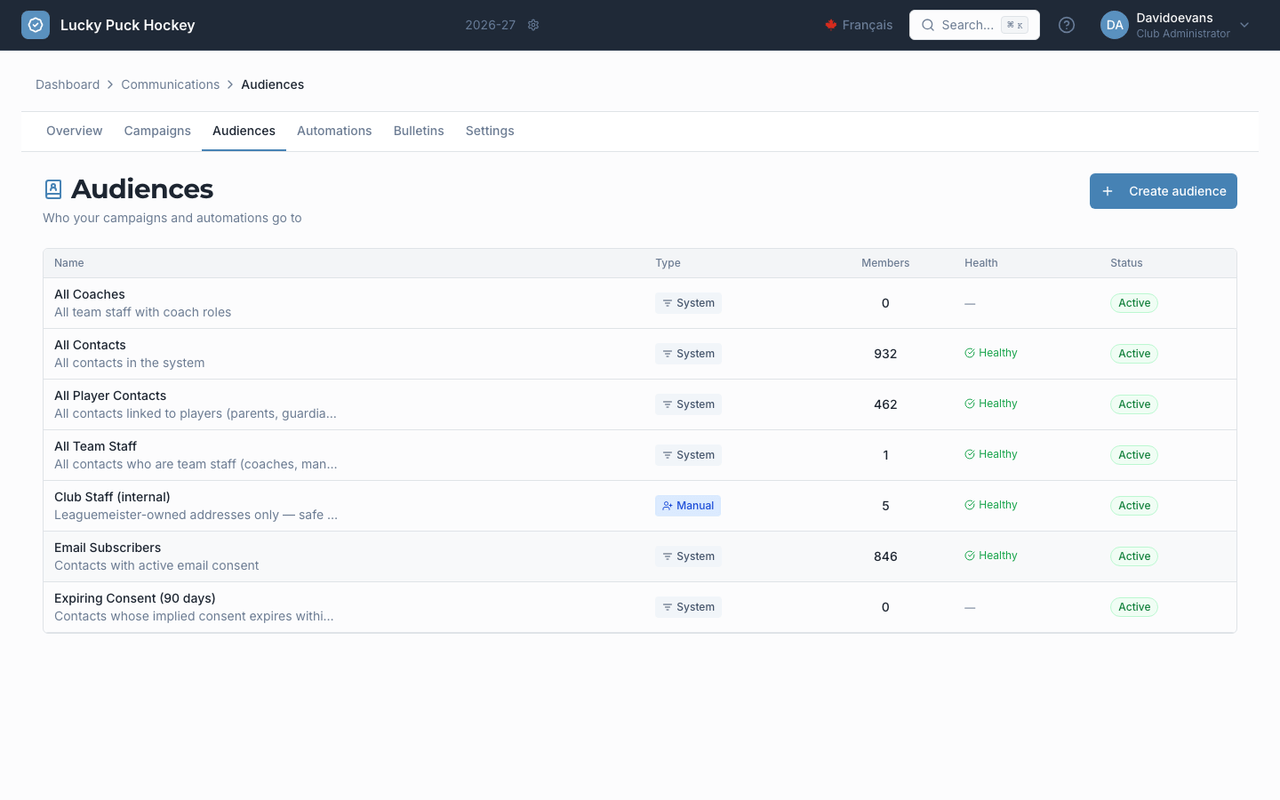The width and height of the screenshot is (1280, 800).
Task: Click the Audiences heading contact-book icon
Action: [53, 189]
